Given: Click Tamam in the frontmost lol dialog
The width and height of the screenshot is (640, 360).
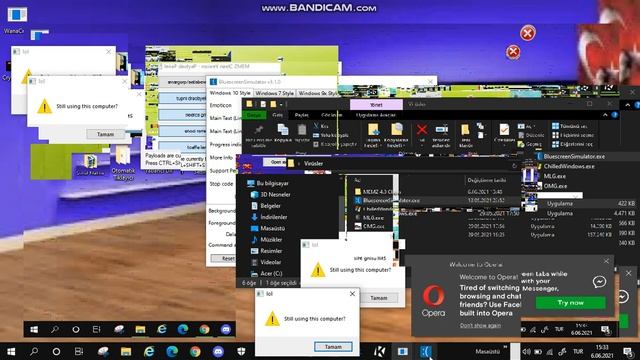Looking at the screenshot, I should pos(333,347).
